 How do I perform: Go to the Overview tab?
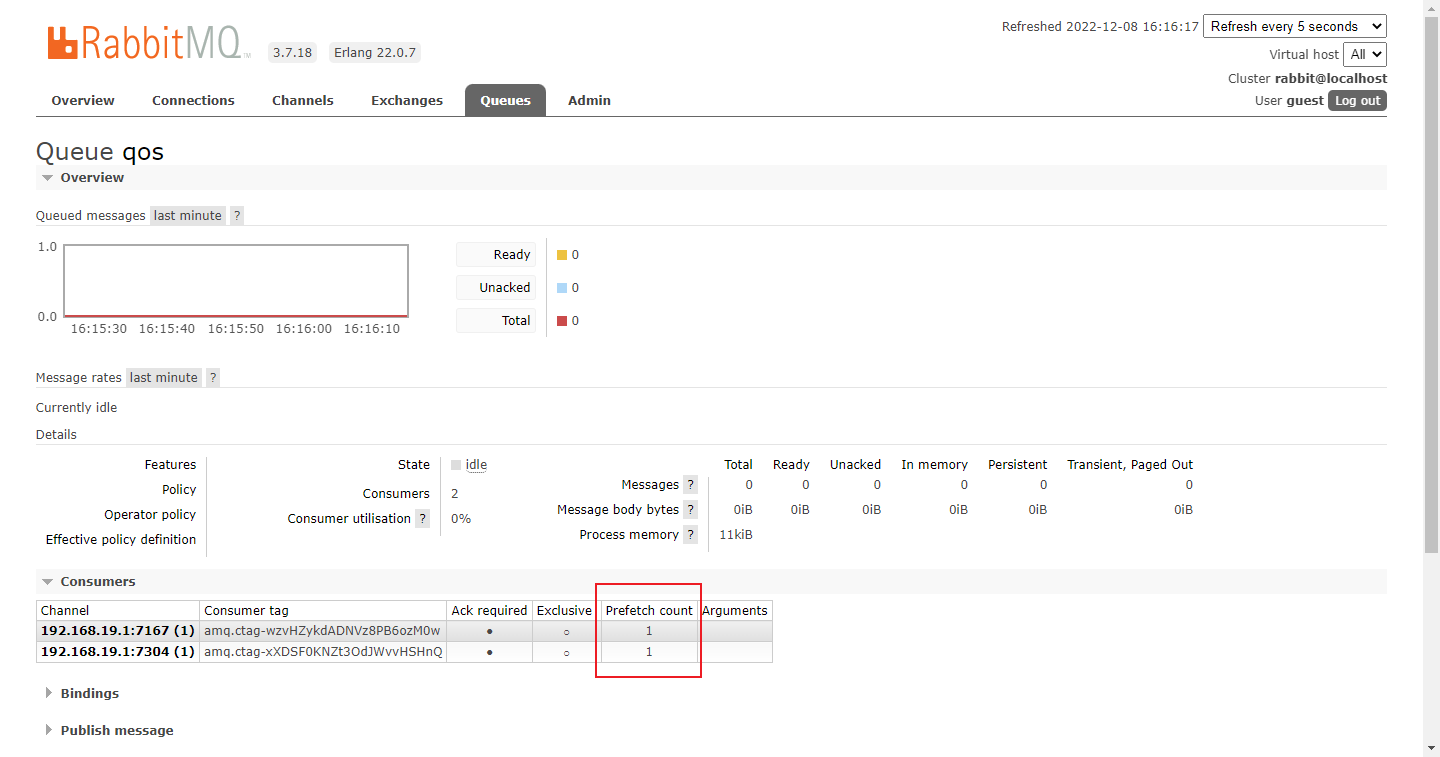[83, 100]
